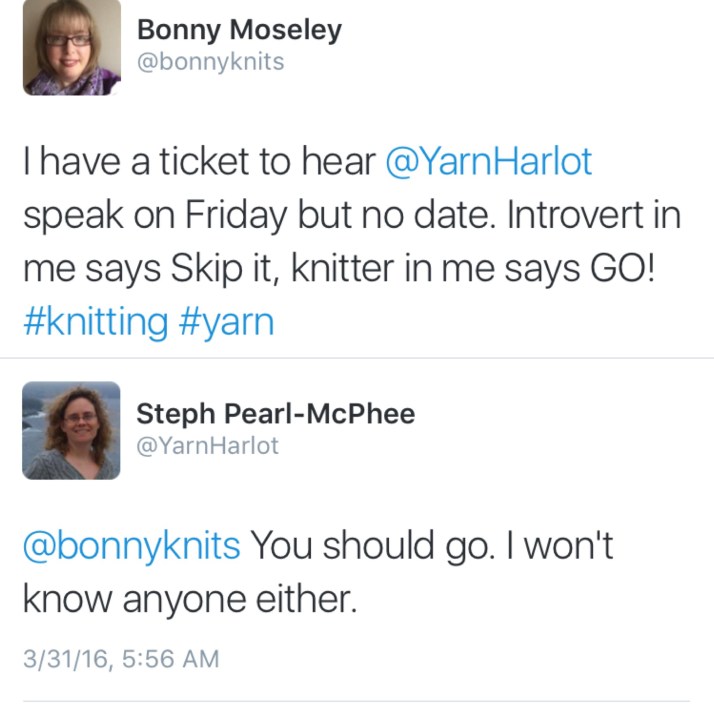Image resolution: width=714 pixels, height=714 pixels.
Task: Open Bonny Moseley's profile picture
Action: [71, 48]
